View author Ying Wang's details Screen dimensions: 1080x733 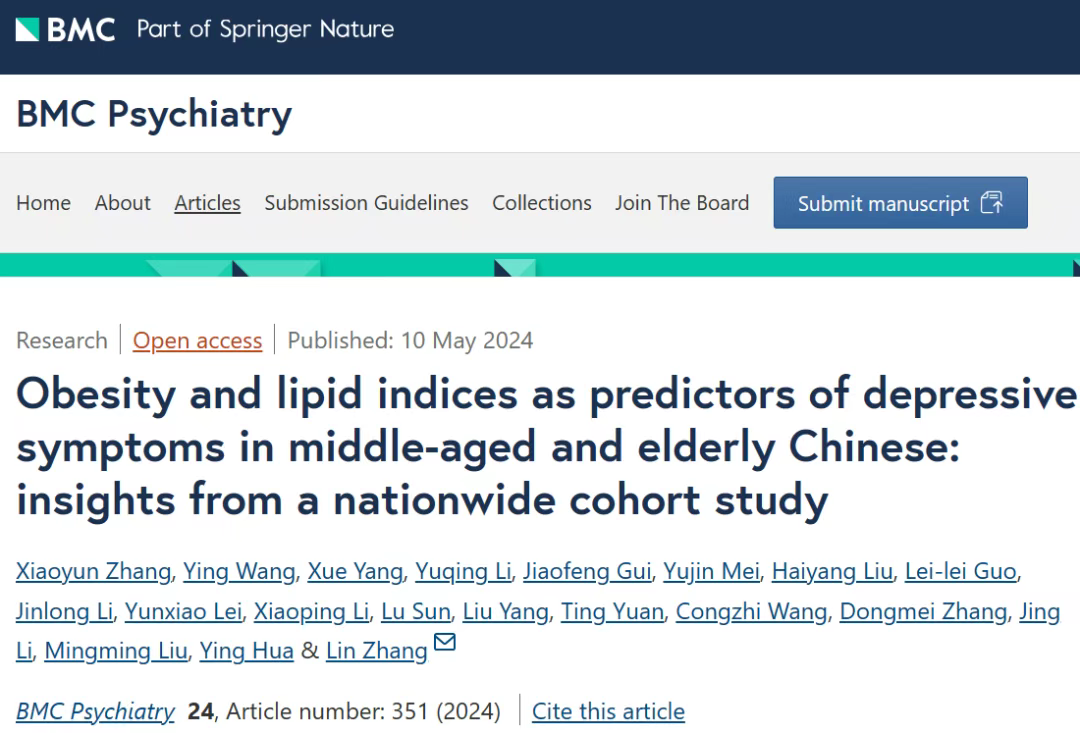240,571
